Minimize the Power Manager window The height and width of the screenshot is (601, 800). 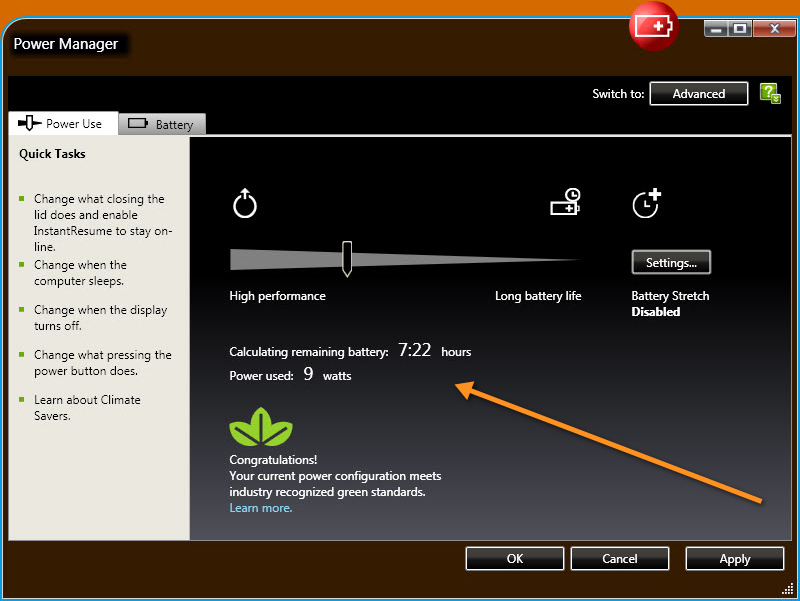pyautogui.click(x=715, y=29)
